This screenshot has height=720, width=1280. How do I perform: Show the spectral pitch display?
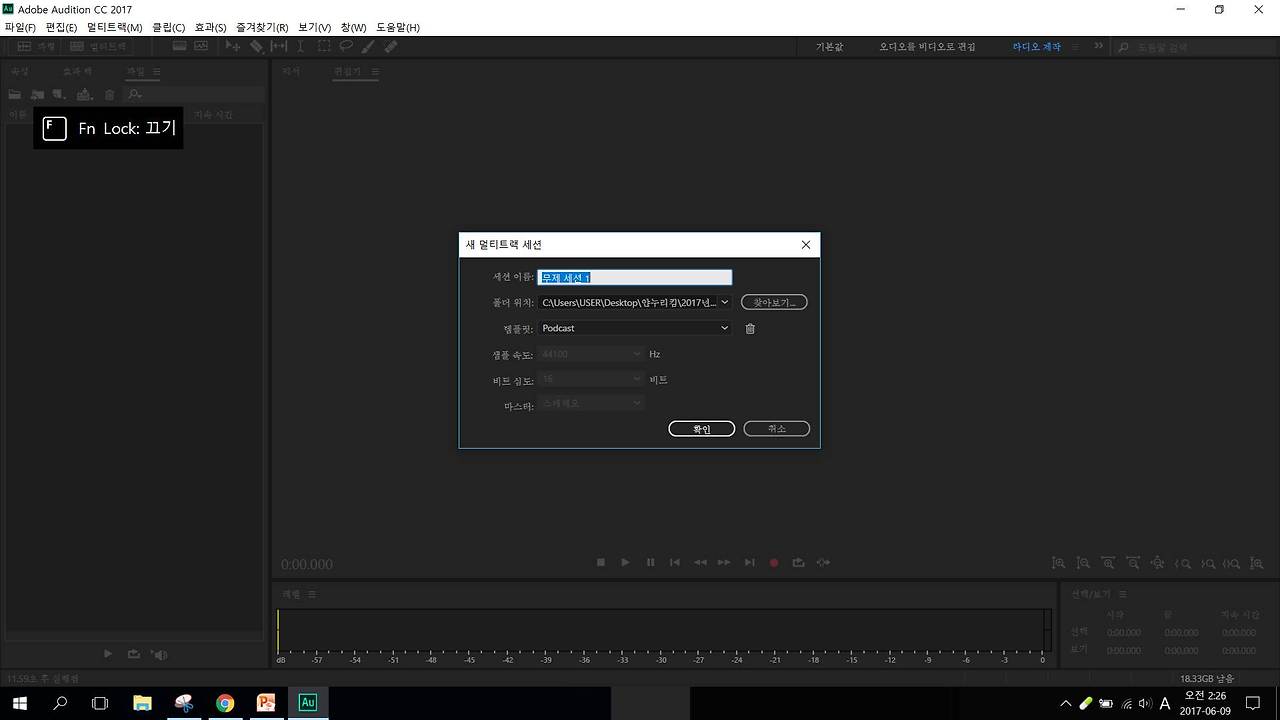tap(201, 46)
